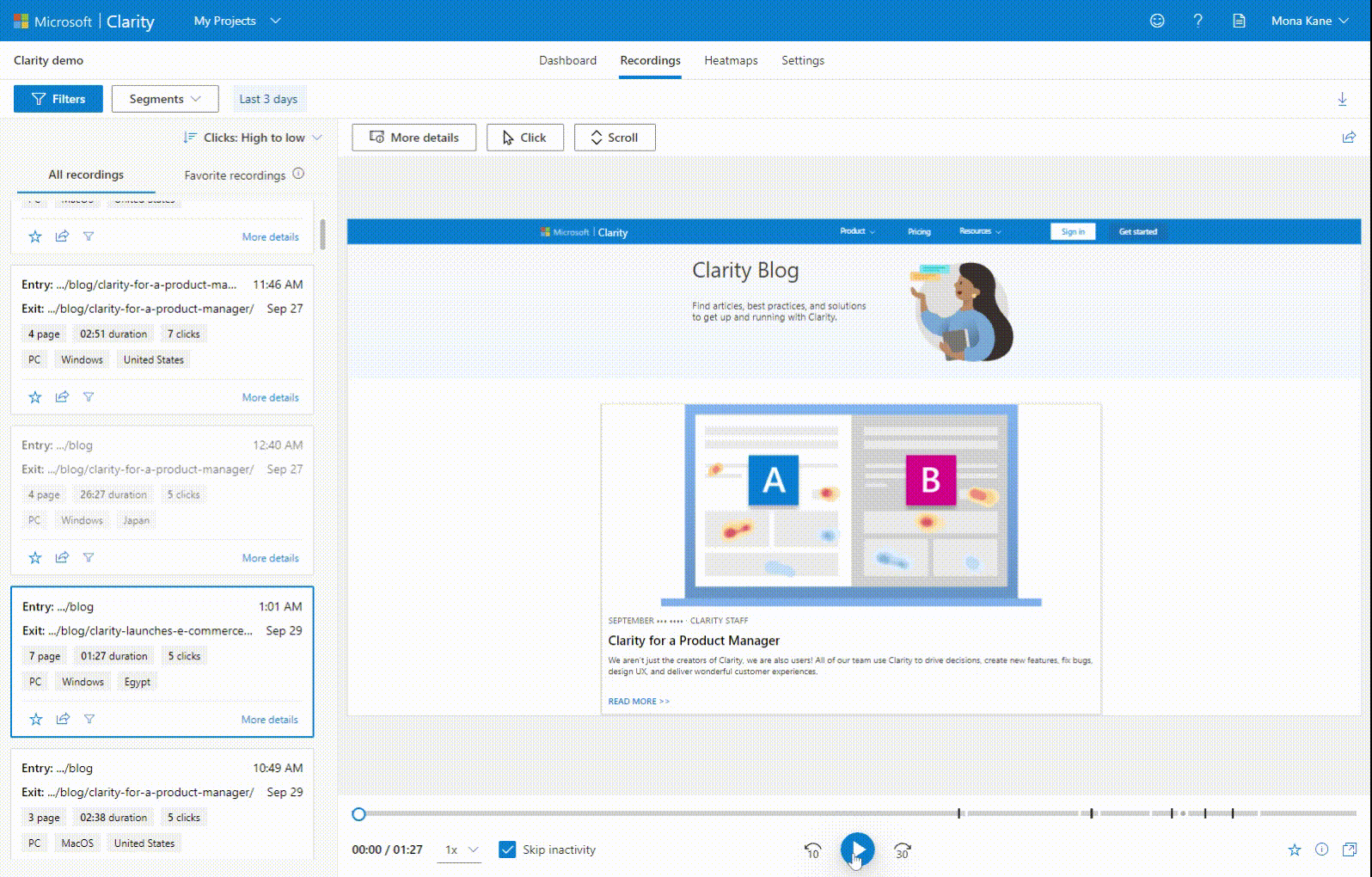The width and height of the screenshot is (1372, 877).
Task: Share recording using top-right share icon
Action: 1349,138
